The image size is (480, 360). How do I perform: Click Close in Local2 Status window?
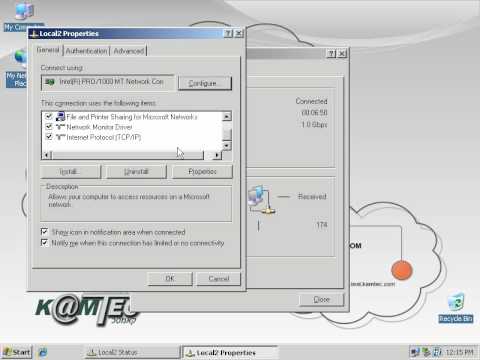coord(321,299)
